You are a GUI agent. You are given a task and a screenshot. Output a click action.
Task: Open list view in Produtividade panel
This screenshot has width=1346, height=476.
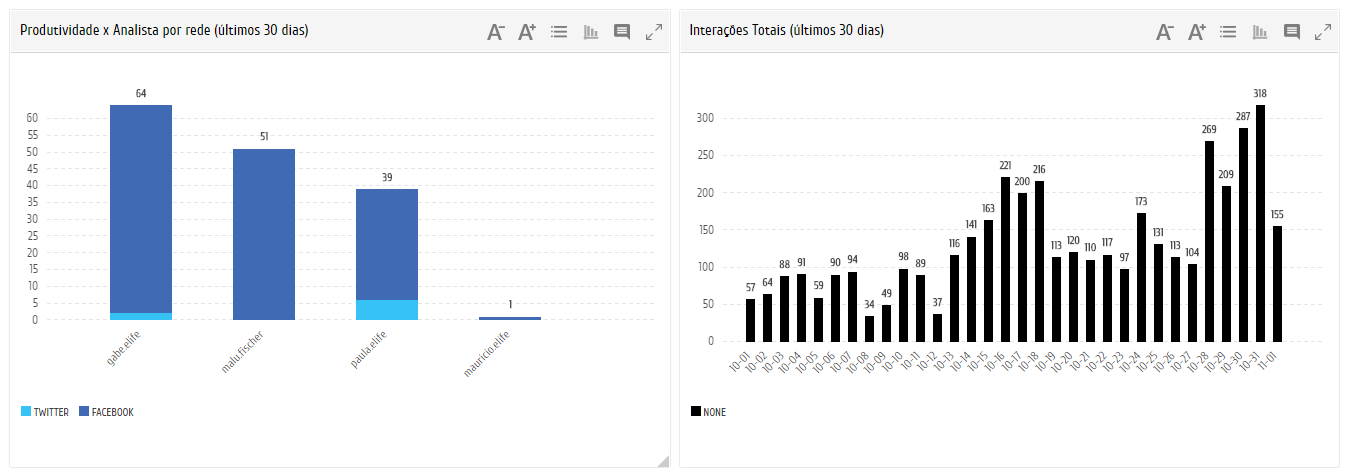tap(559, 32)
